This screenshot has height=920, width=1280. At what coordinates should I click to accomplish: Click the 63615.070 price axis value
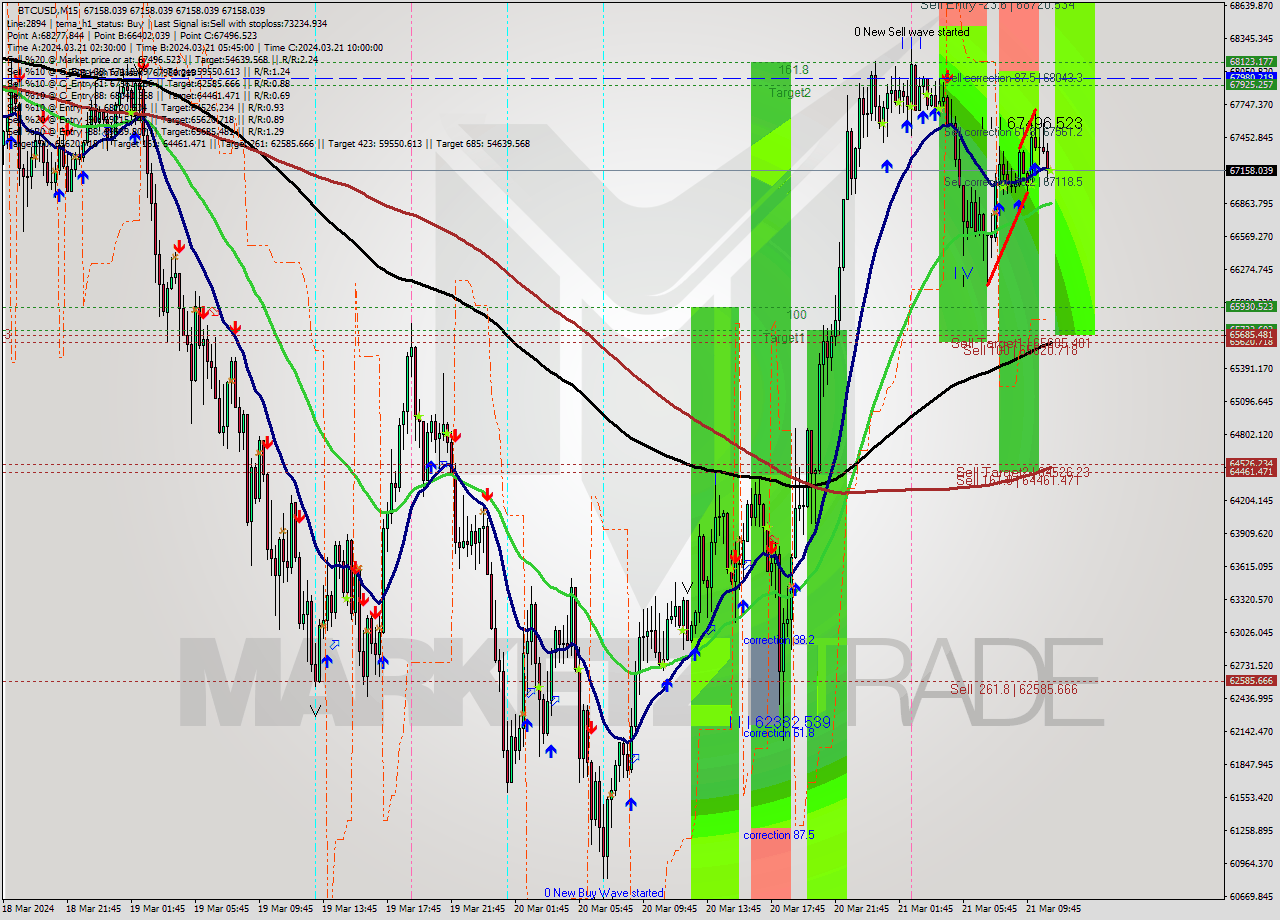(x=1251, y=566)
